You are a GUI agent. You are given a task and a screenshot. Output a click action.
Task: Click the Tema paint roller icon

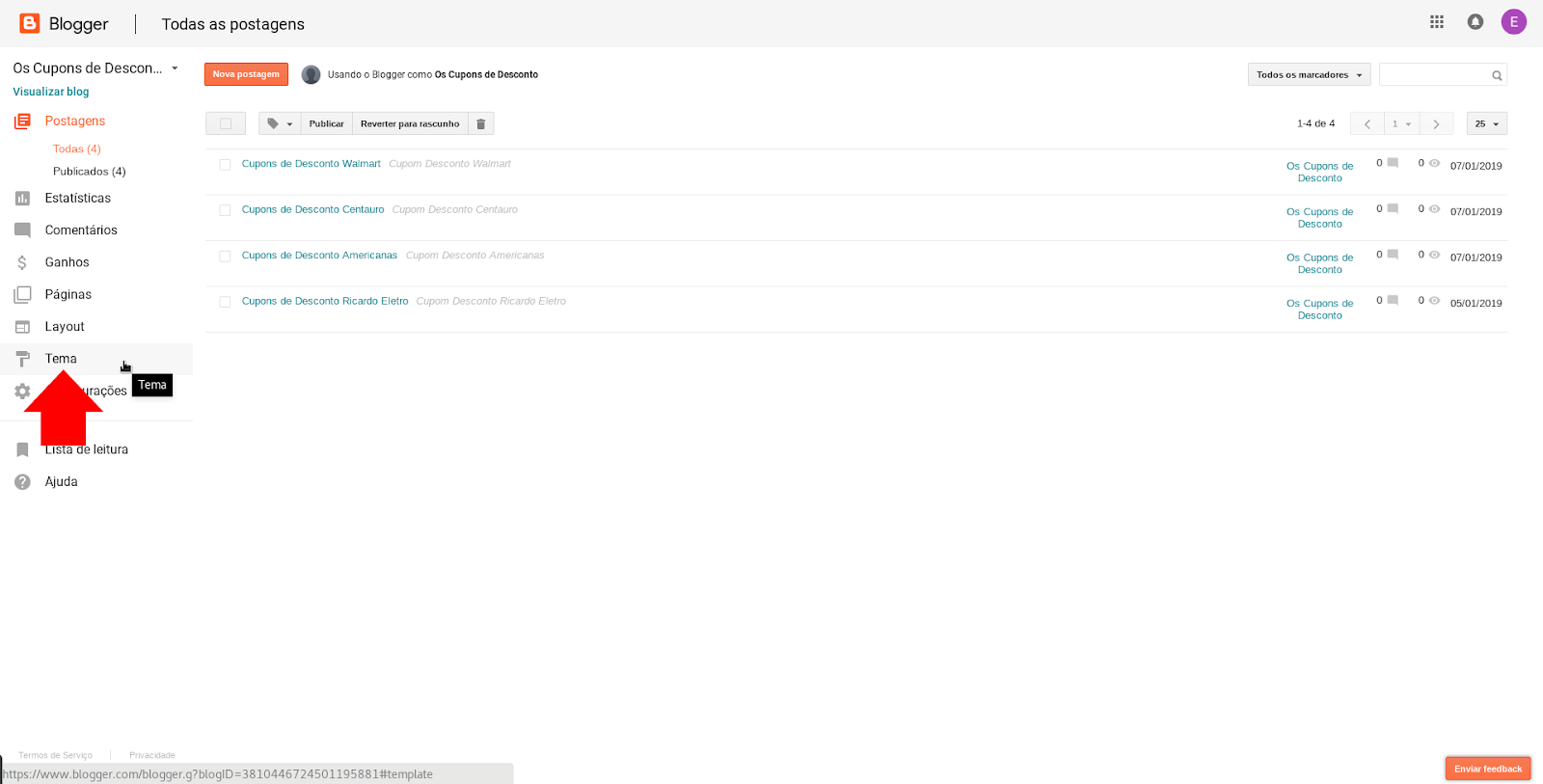[x=22, y=359]
